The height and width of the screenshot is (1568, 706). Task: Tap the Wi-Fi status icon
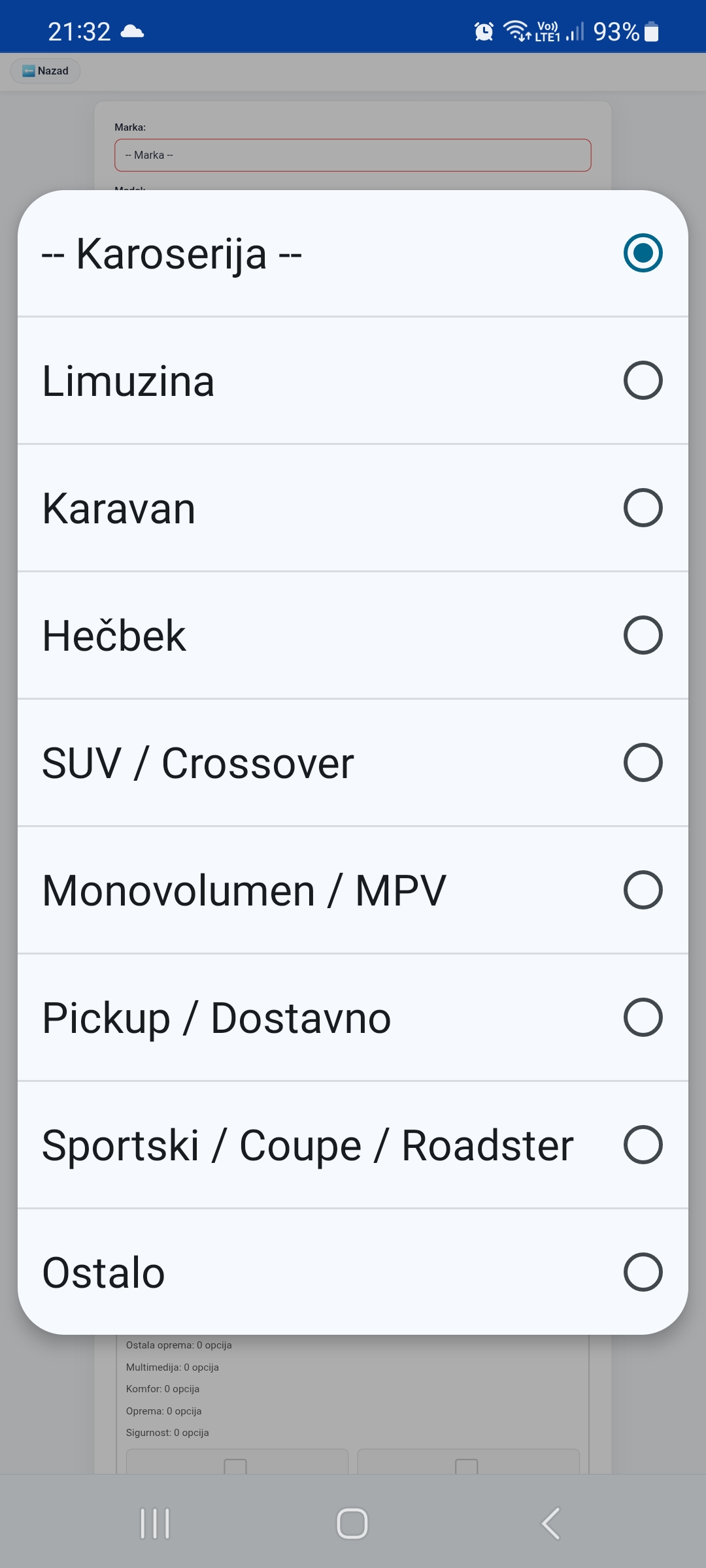(x=516, y=31)
